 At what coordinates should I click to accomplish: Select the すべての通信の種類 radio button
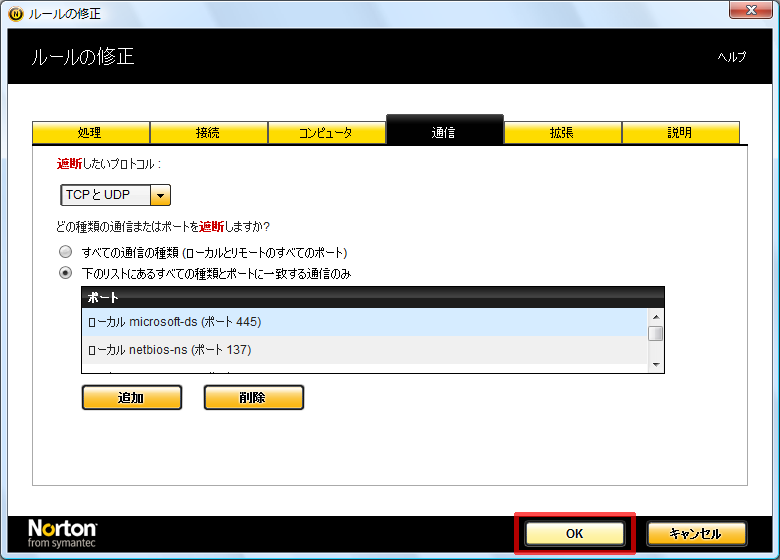(66, 252)
